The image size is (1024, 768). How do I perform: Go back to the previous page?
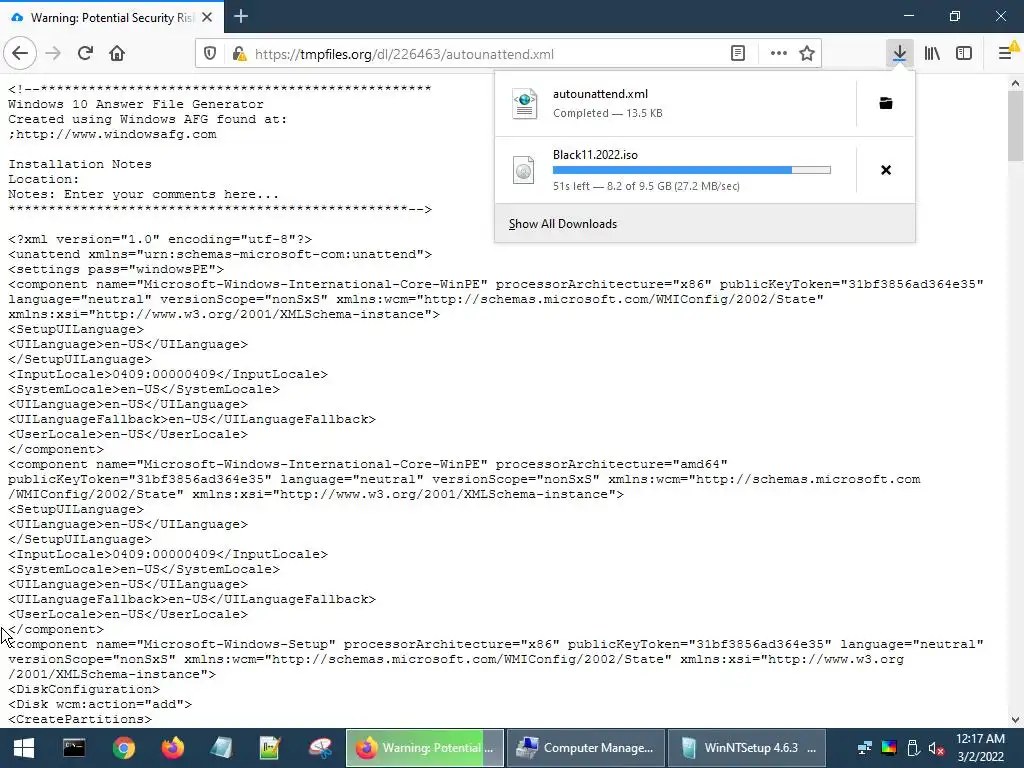point(20,54)
